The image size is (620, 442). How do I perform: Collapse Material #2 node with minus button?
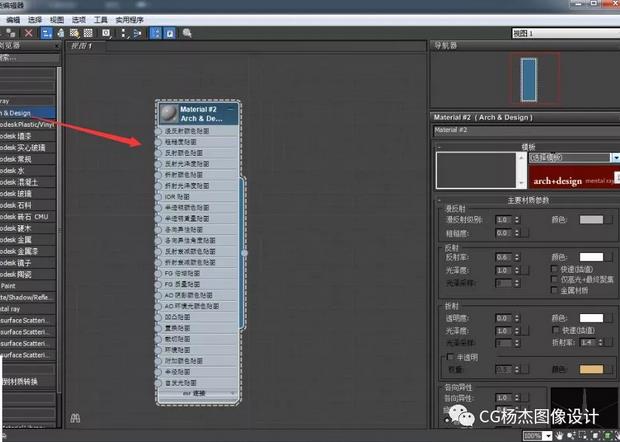[231, 109]
